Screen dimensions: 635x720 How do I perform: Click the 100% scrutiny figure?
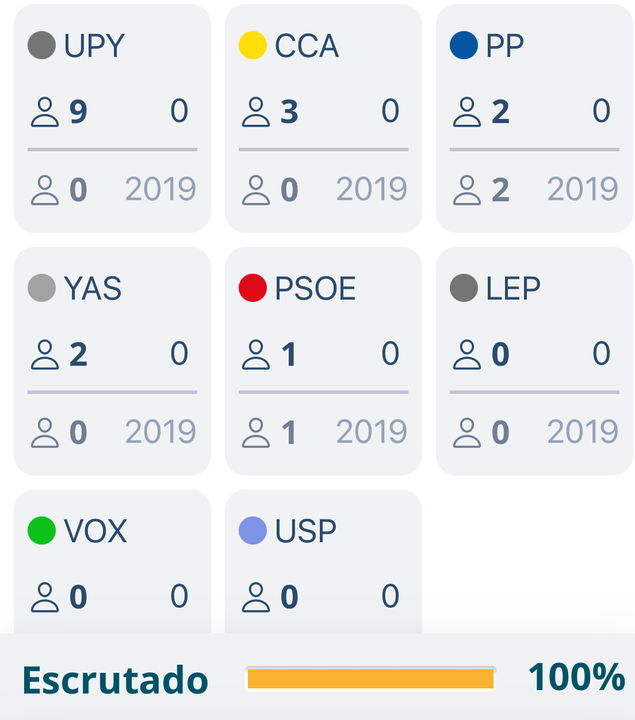(x=577, y=677)
